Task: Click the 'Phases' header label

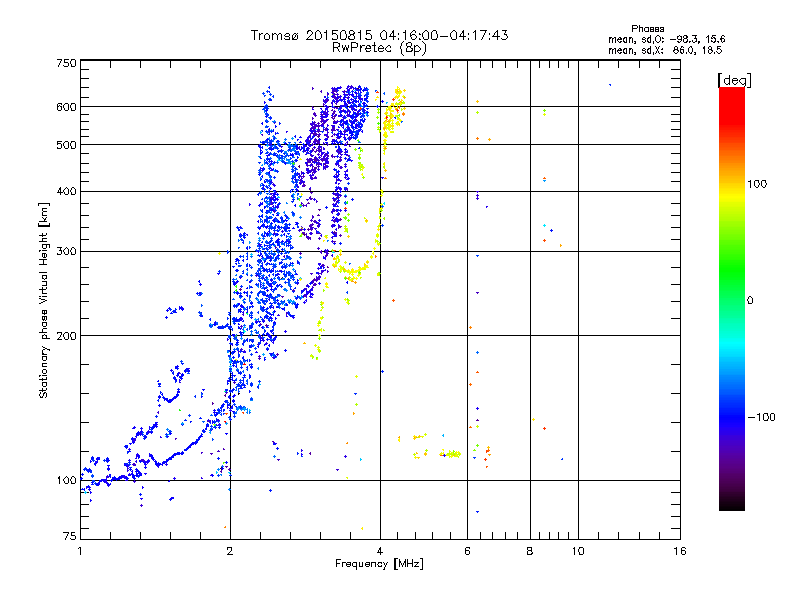Action: (647, 29)
